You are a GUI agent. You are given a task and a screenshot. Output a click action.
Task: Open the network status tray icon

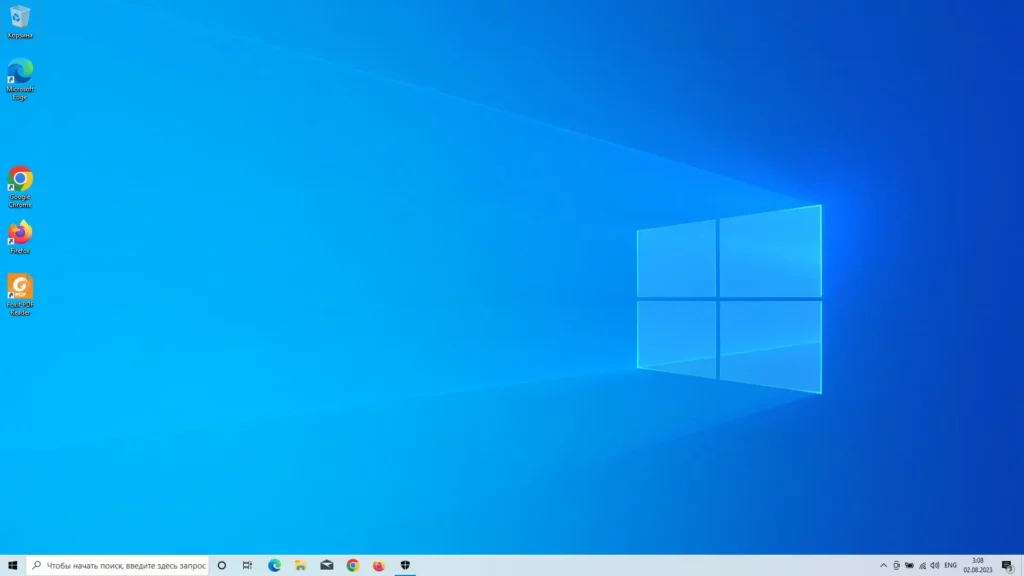[x=922, y=565]
